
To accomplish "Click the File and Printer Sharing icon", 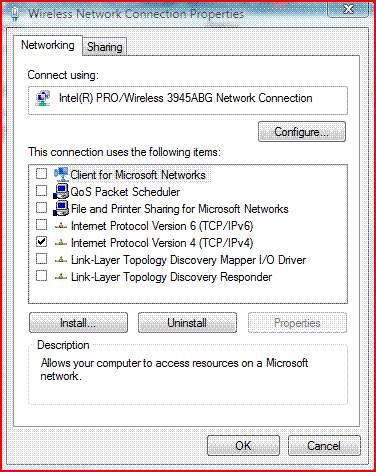I will pos(61,208).
